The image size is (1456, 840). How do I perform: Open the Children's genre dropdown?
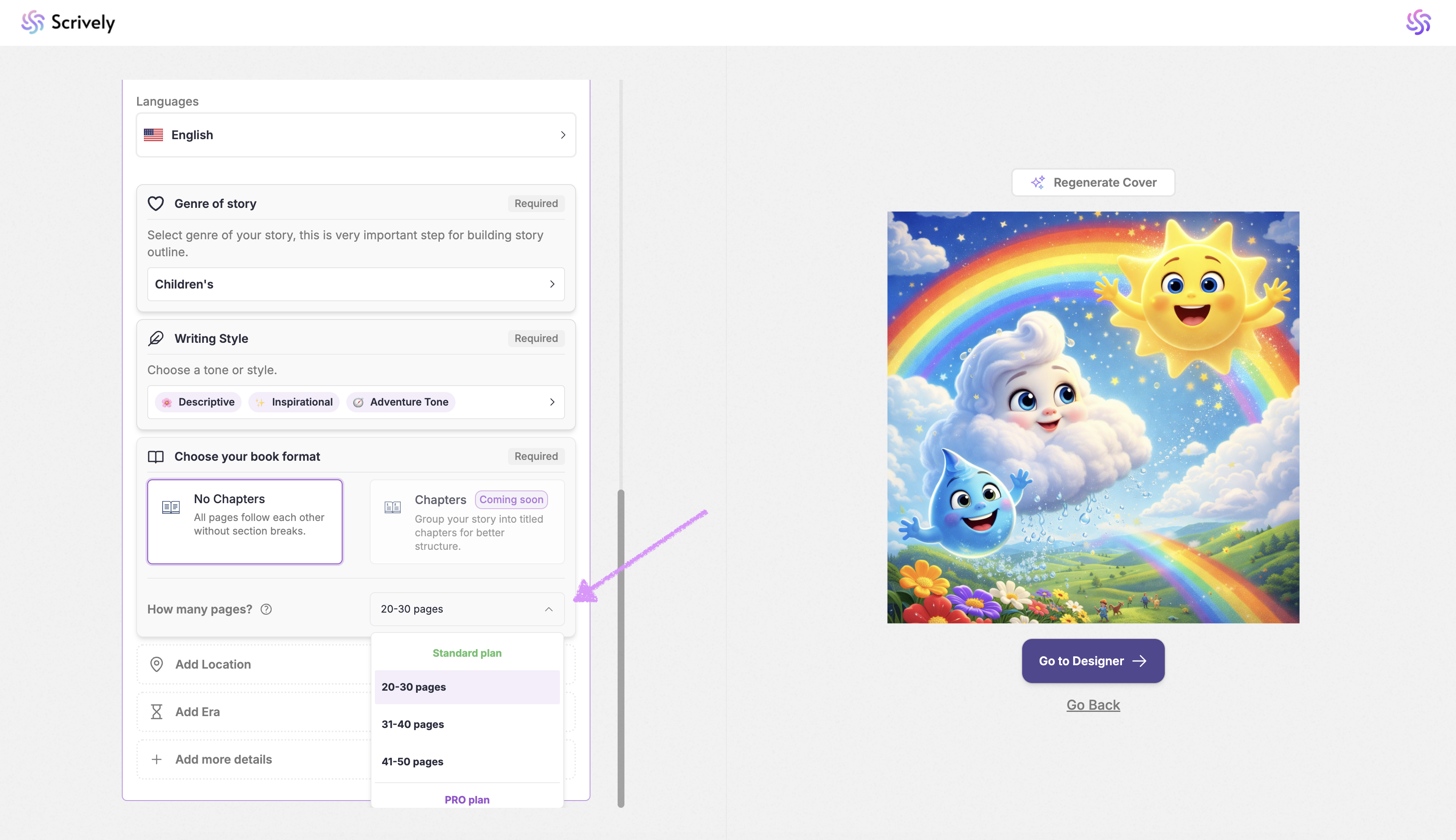pos(355,284)
